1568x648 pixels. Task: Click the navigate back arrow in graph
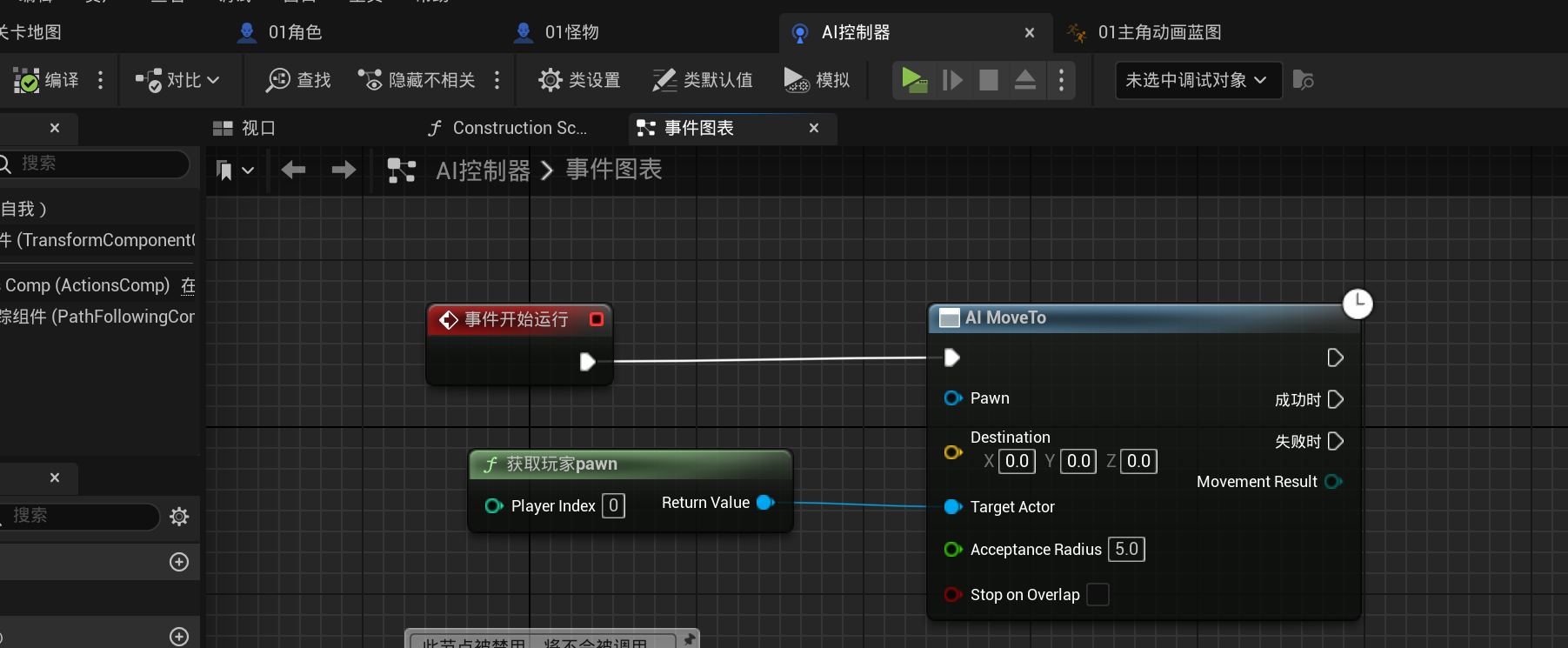(x=294, y=170)
